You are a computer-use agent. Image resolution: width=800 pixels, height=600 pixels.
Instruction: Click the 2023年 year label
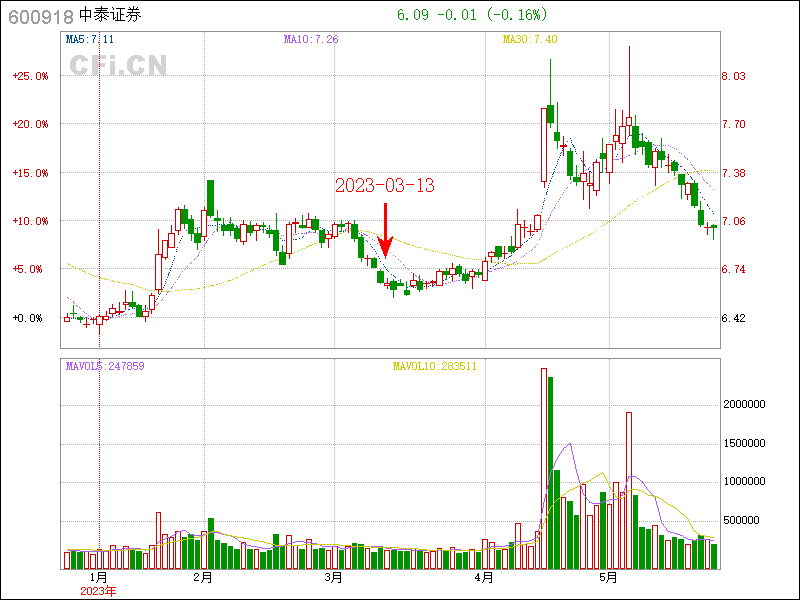pos(98,592)
